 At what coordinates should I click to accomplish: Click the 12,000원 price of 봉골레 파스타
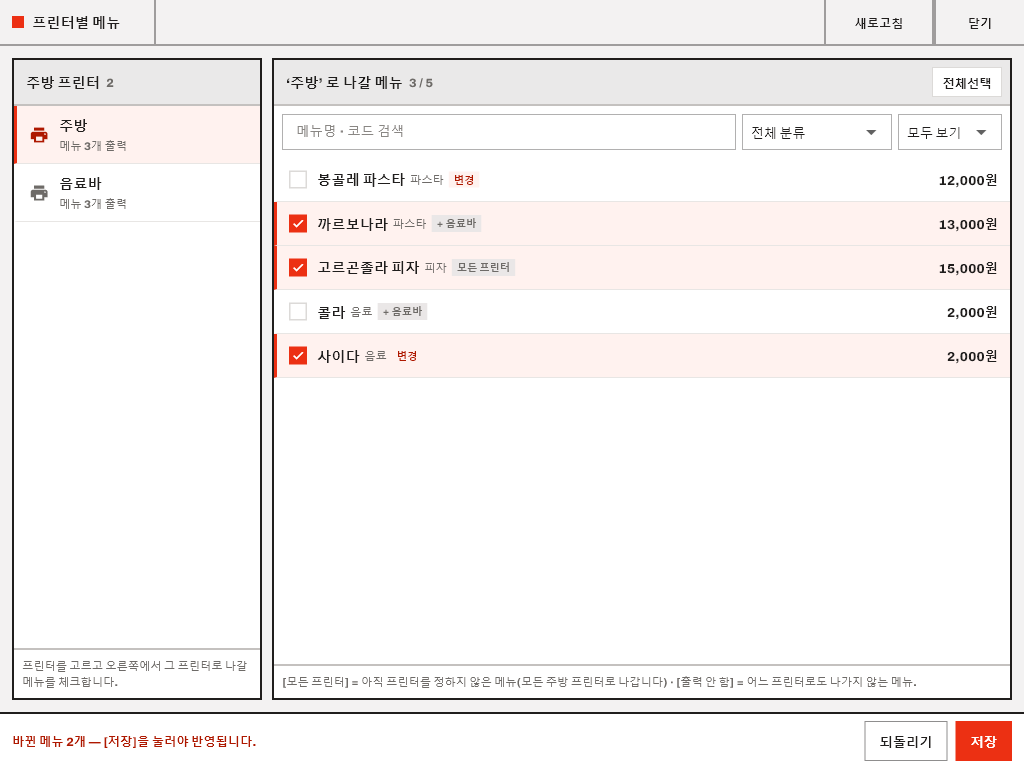click(968, 180)
